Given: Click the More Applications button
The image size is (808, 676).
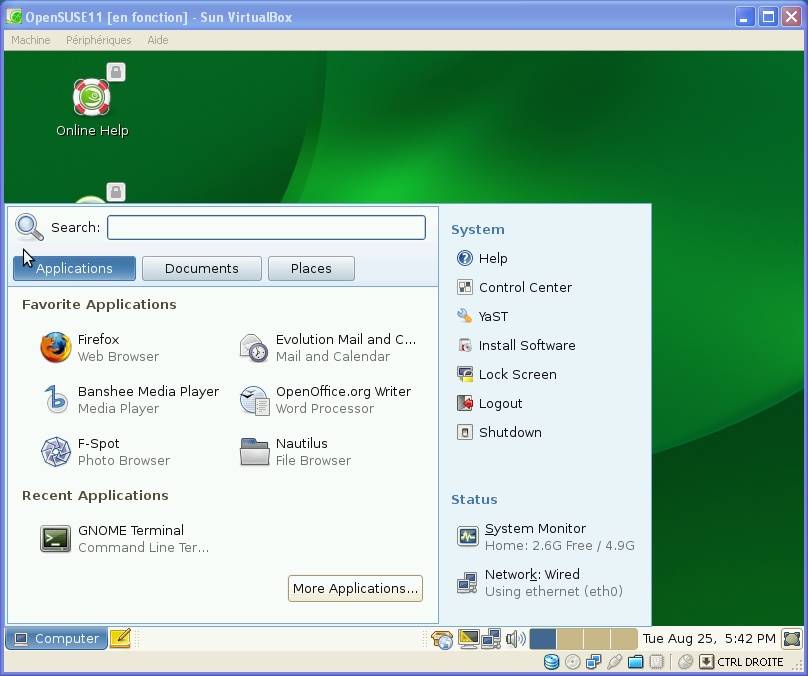Looking at the screenshot, I should click(x=355, y=588).
